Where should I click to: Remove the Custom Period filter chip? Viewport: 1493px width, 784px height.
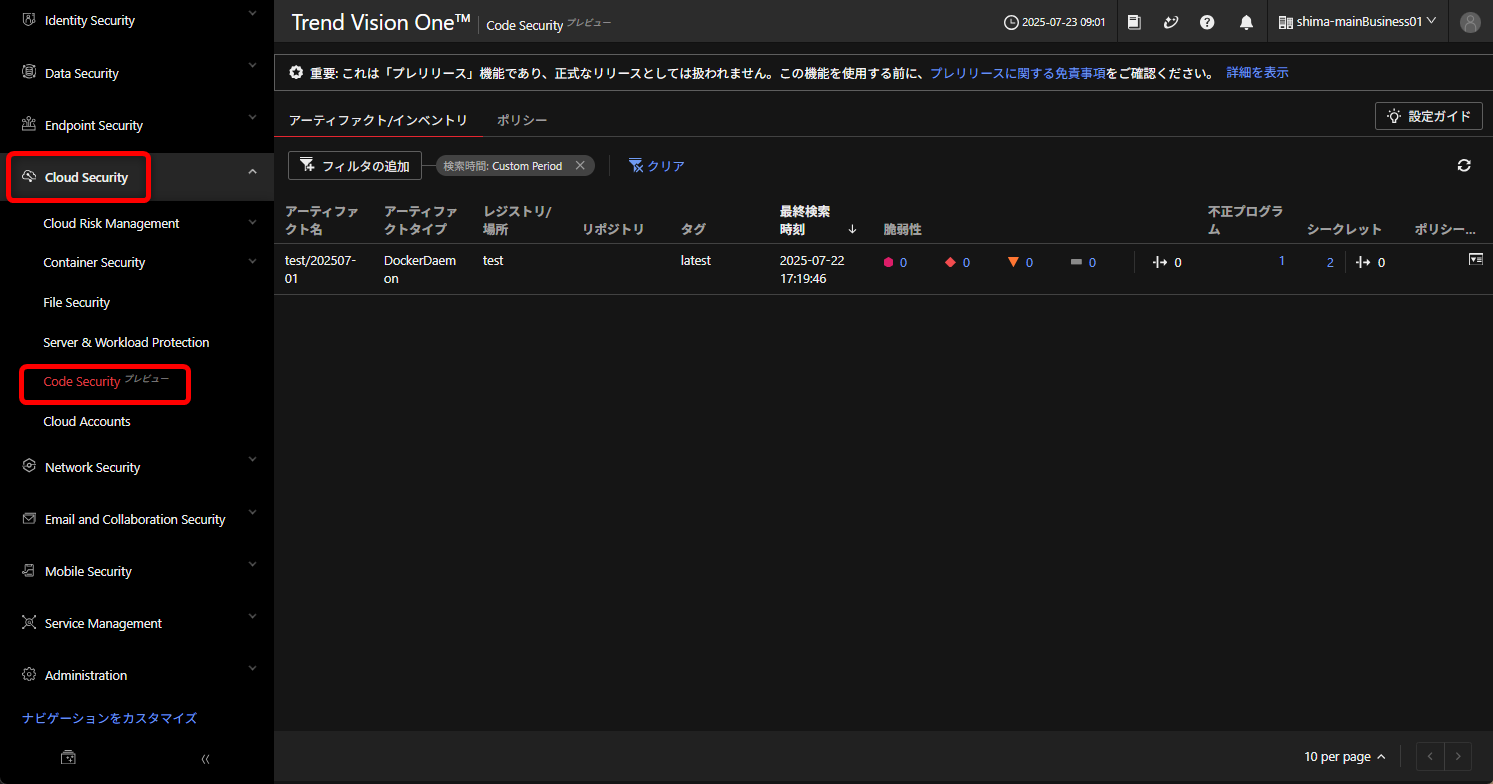(x=580, y=165)
